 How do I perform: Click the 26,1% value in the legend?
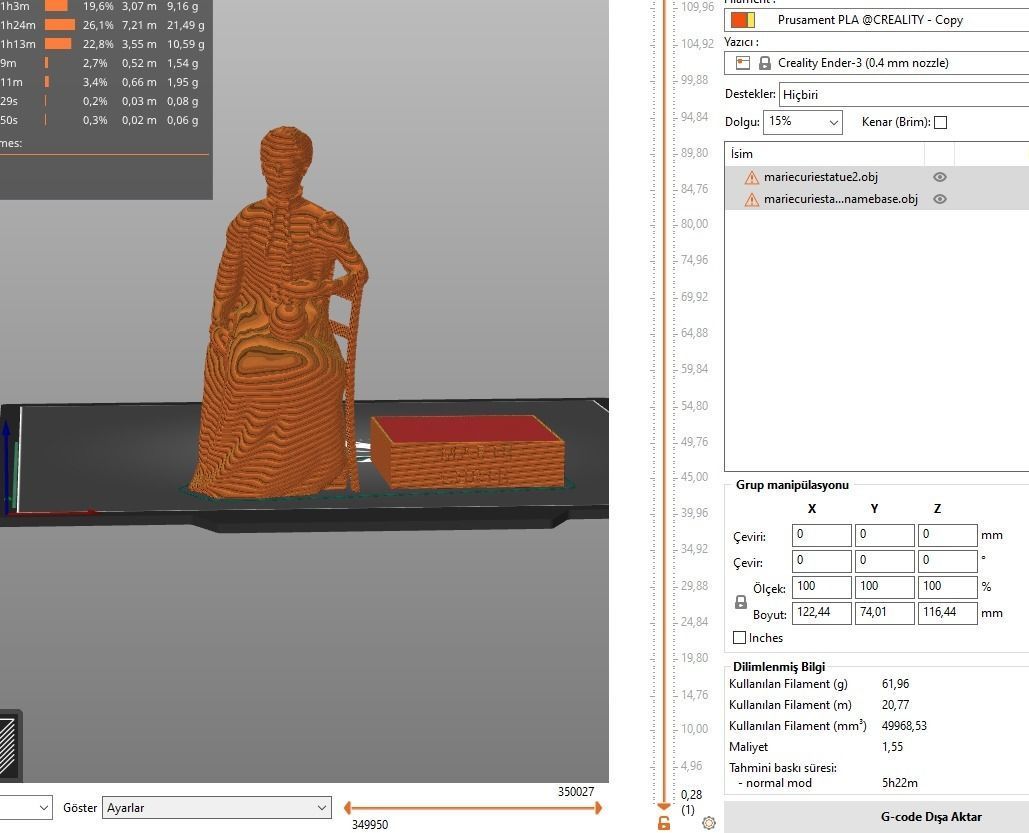point(98,25)
